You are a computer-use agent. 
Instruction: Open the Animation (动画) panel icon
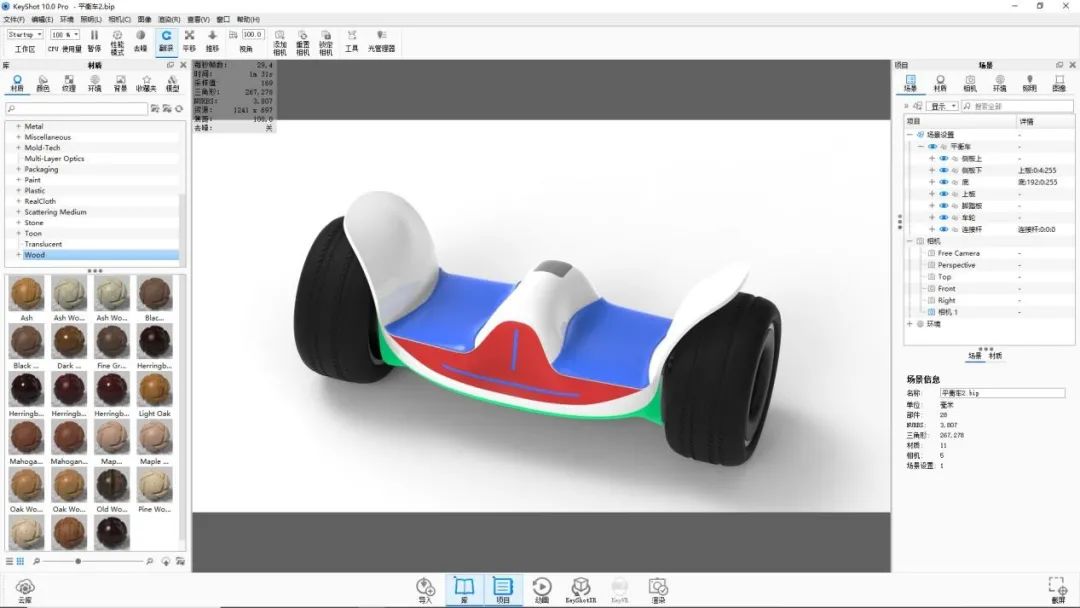[541, 588]
